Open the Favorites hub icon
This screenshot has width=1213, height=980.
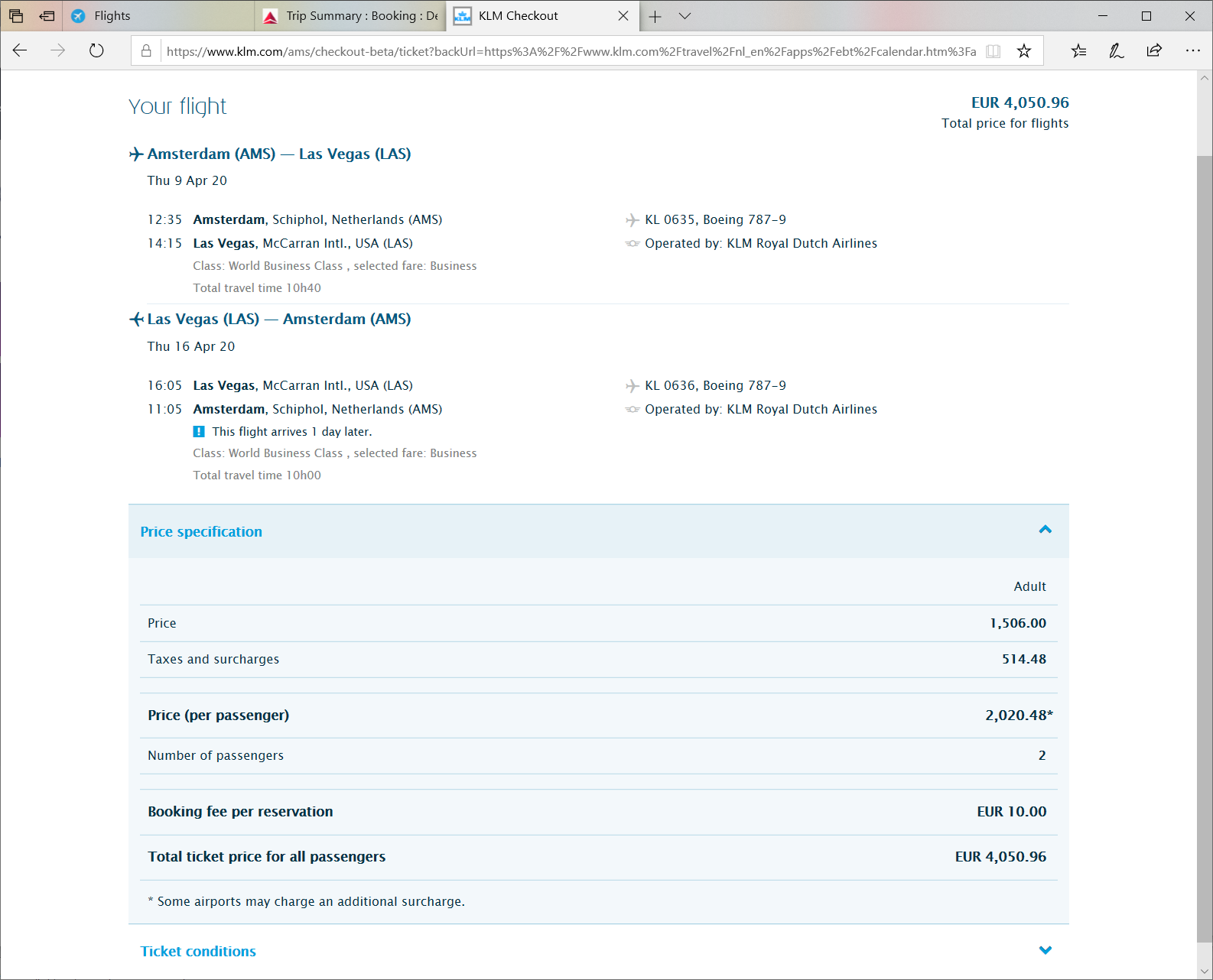click(1078, 51)
